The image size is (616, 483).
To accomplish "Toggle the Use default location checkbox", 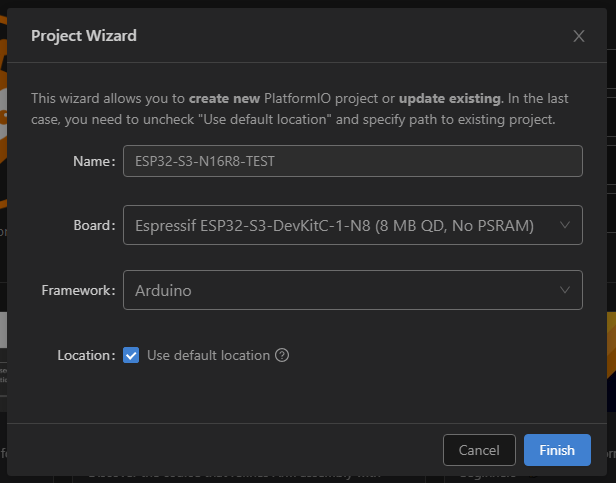I will (131, 355).
